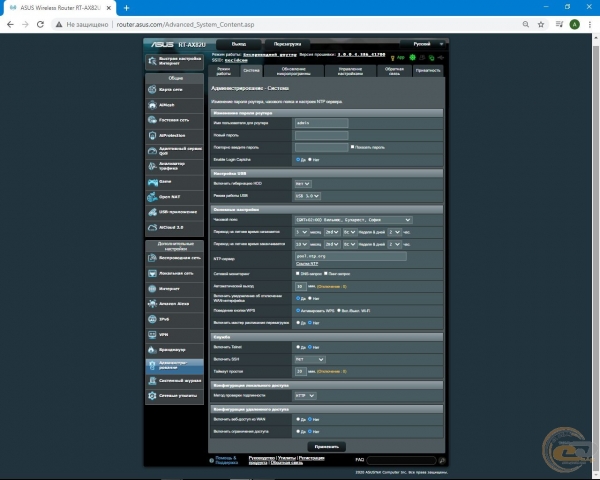The width and height of the screenshot is (600, 480).
Task: Open AiProtection in the sidebar
Action: point(174,136)
